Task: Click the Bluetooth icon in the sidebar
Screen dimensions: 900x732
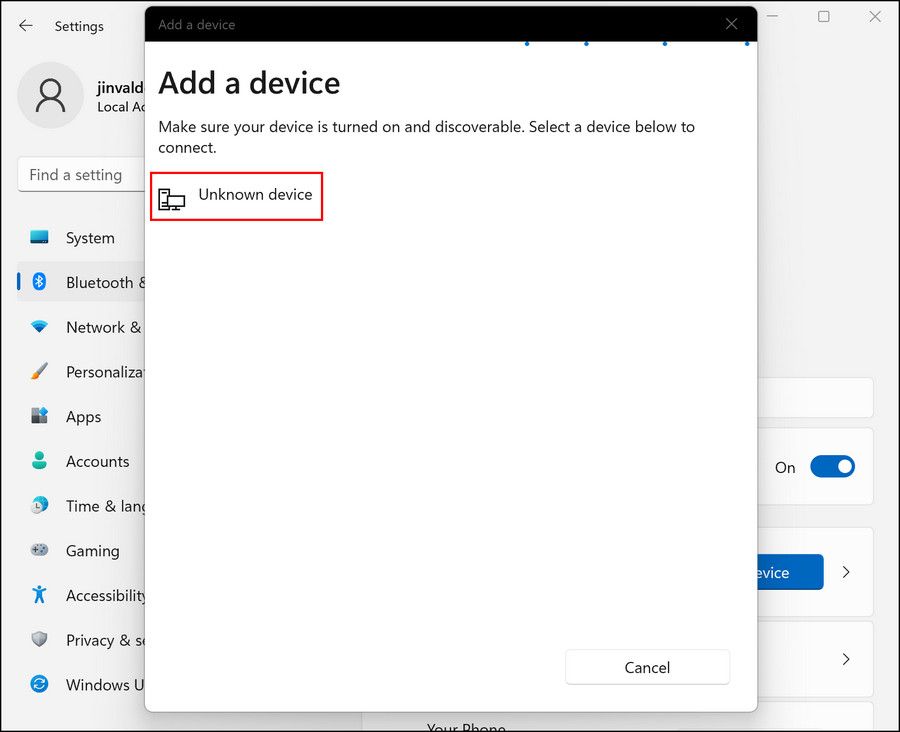Action: 37,282
